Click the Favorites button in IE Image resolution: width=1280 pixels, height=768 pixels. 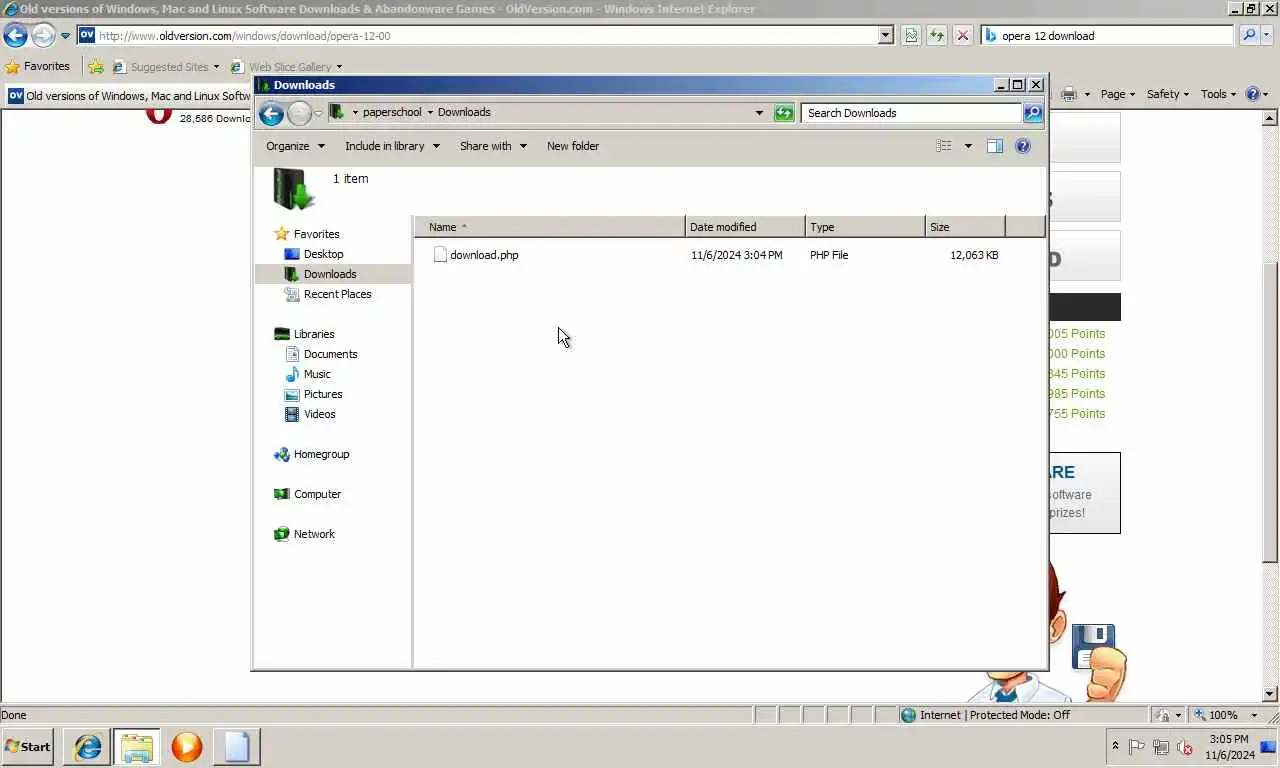pos(37,67)
